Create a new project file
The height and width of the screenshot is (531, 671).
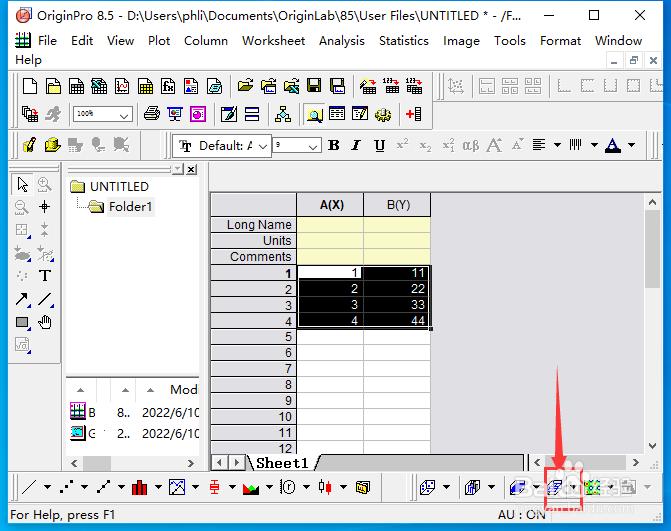[30, 86]
